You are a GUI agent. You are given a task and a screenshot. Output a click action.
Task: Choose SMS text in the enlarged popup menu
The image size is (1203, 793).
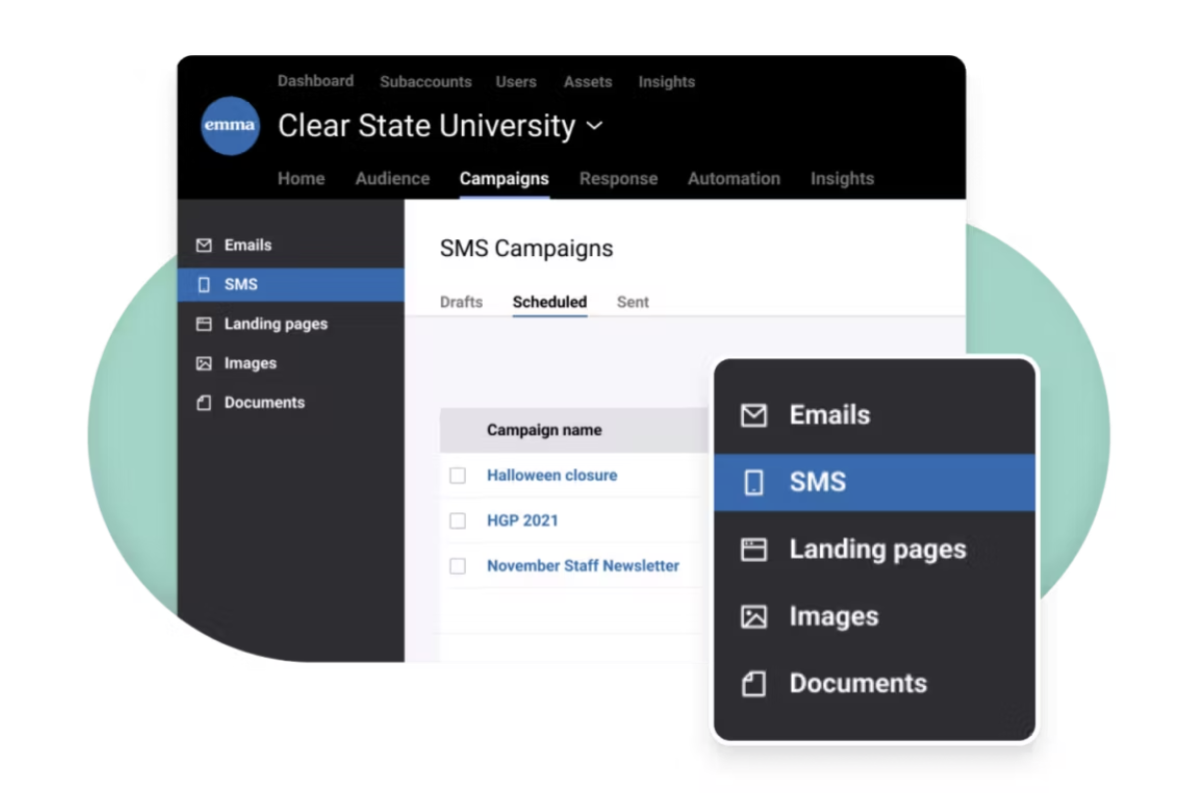pyautogui.click(x=818, y=482)
